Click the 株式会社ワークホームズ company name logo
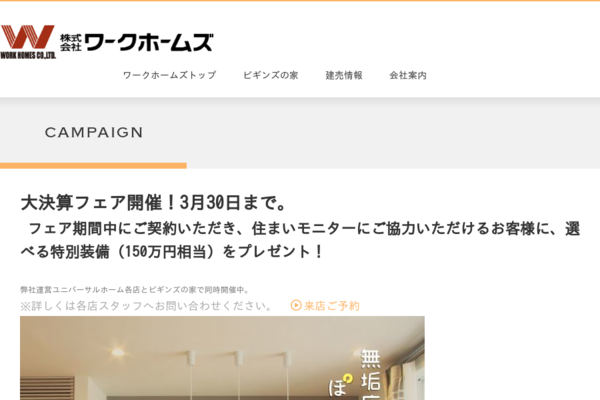 click(136, 42)
